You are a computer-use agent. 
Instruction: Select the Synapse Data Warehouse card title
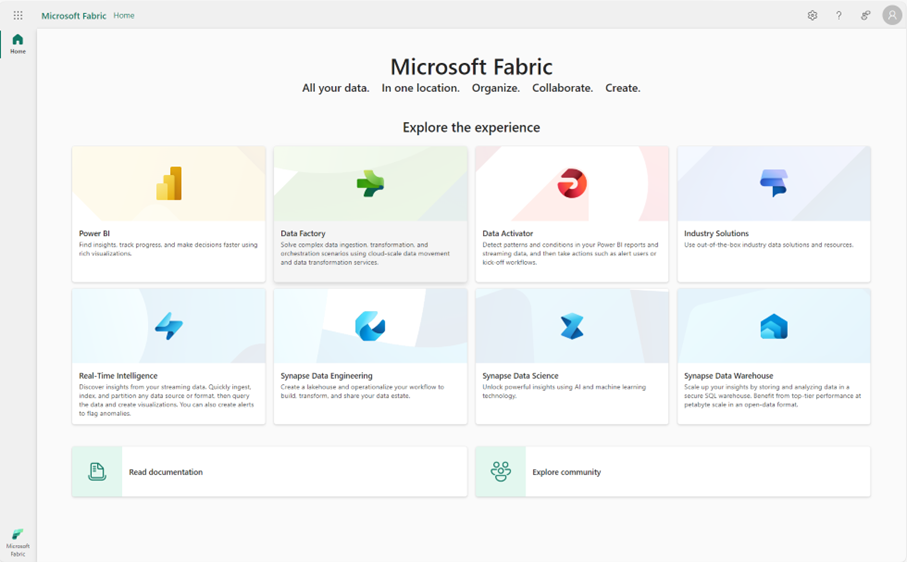pos(728,375)
